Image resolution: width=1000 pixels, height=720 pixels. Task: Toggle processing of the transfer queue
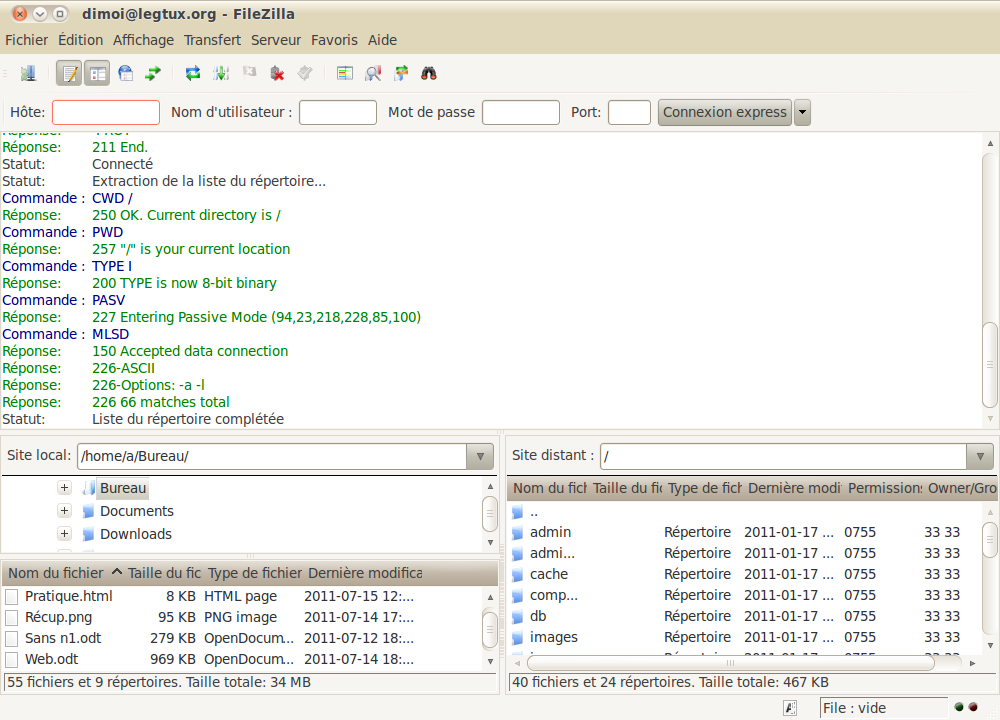[221, 73]
